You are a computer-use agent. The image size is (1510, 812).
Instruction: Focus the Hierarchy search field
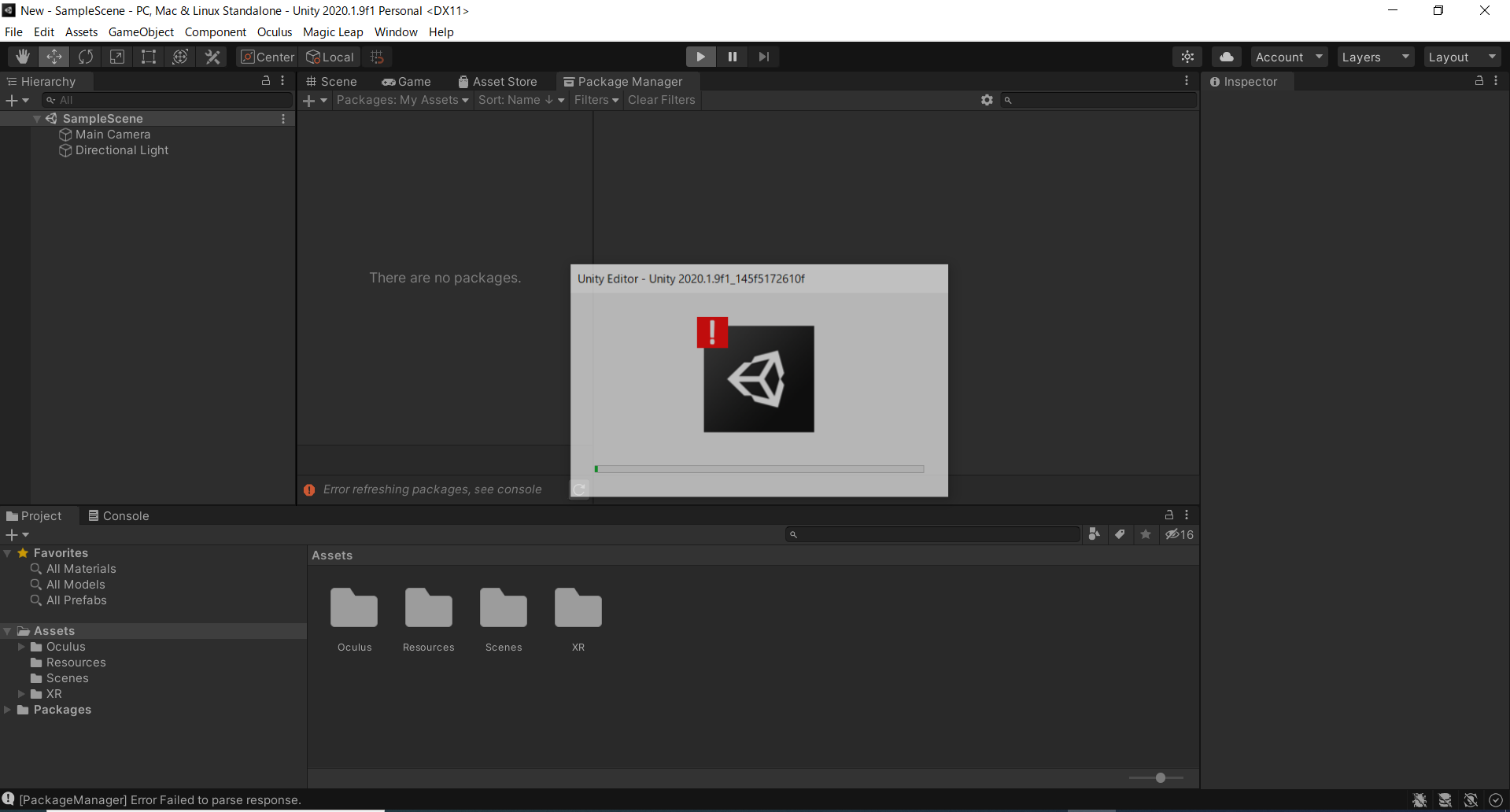point(167,101)
